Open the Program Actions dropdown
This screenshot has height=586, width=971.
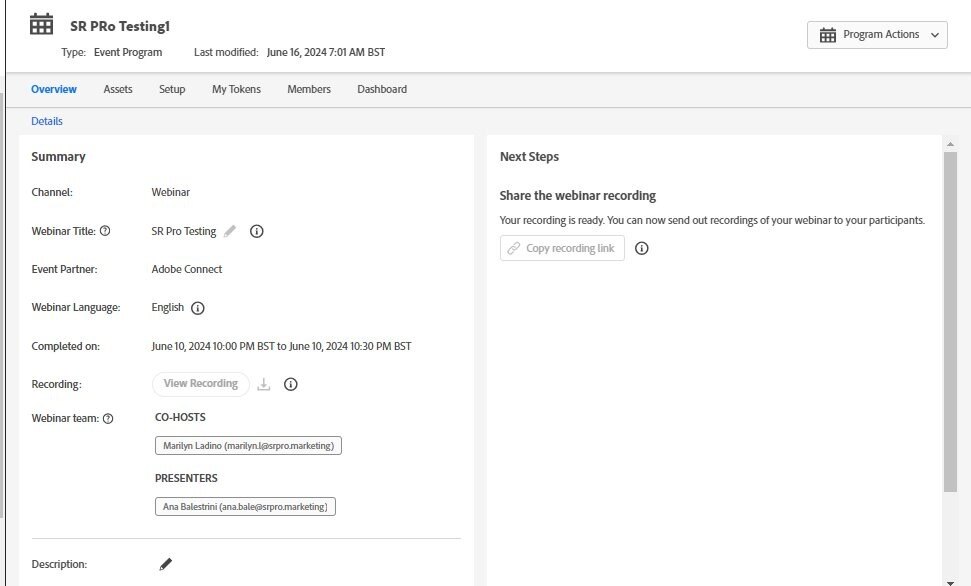pos(877,35)
